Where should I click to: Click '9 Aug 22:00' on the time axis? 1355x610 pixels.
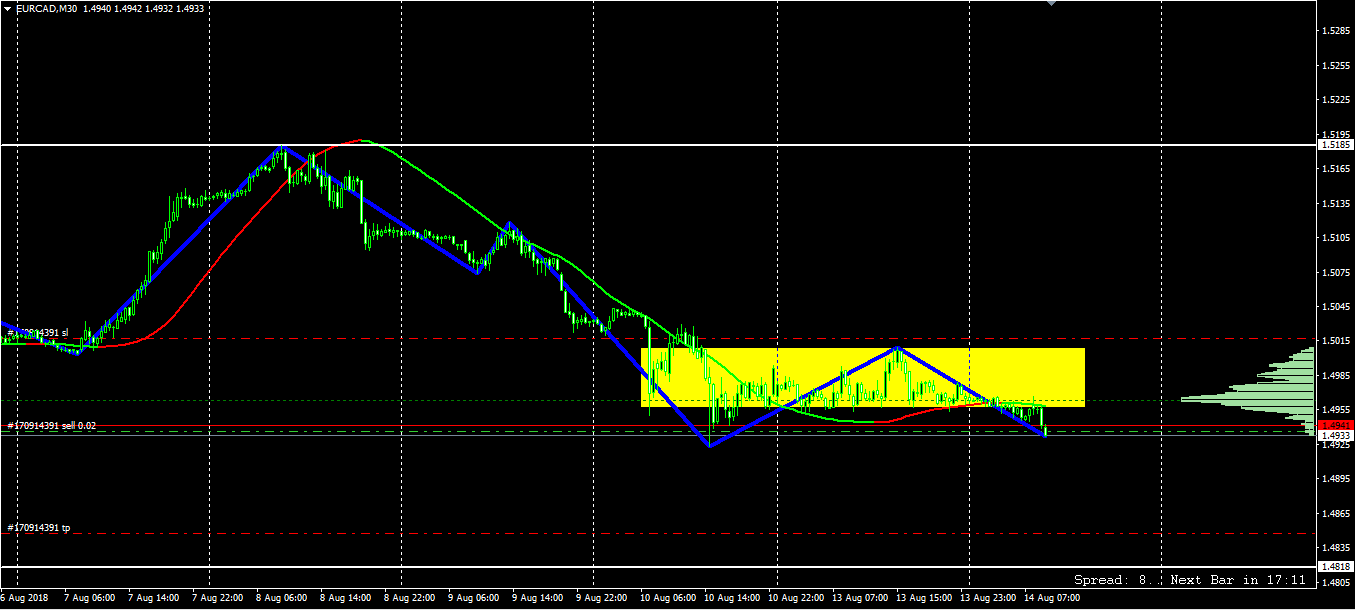601,598
